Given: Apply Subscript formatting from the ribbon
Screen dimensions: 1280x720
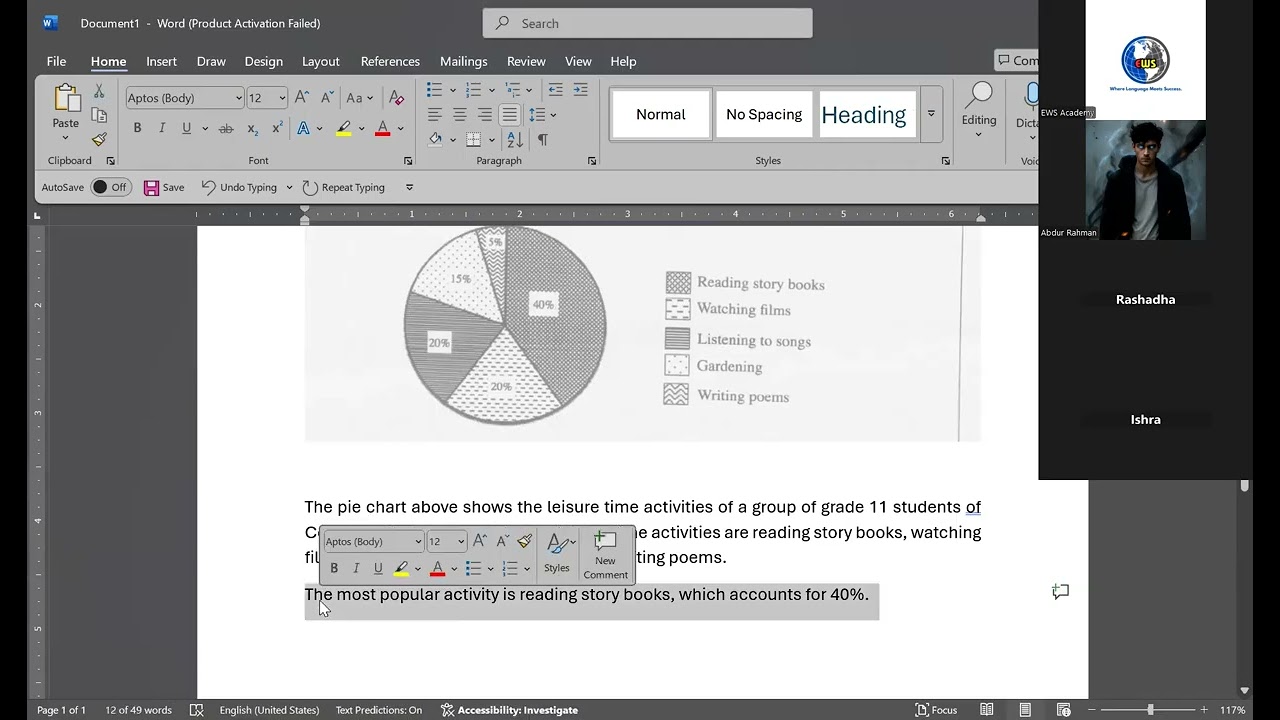Looking at the screenshot, I should [252, 129].
